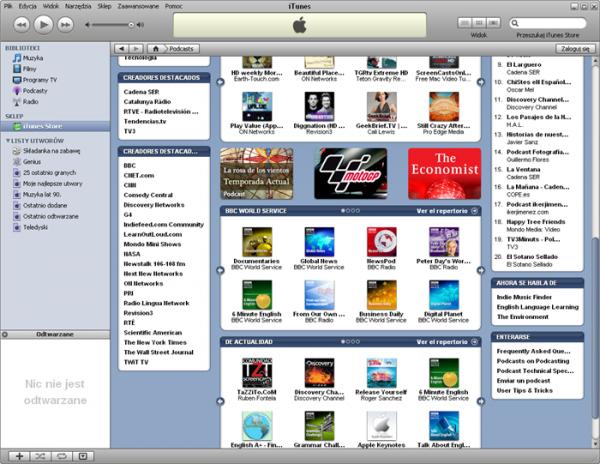Open Podcasty library in sidebar
The width and height of the screenshot is (600, 464).
[35, 91]
